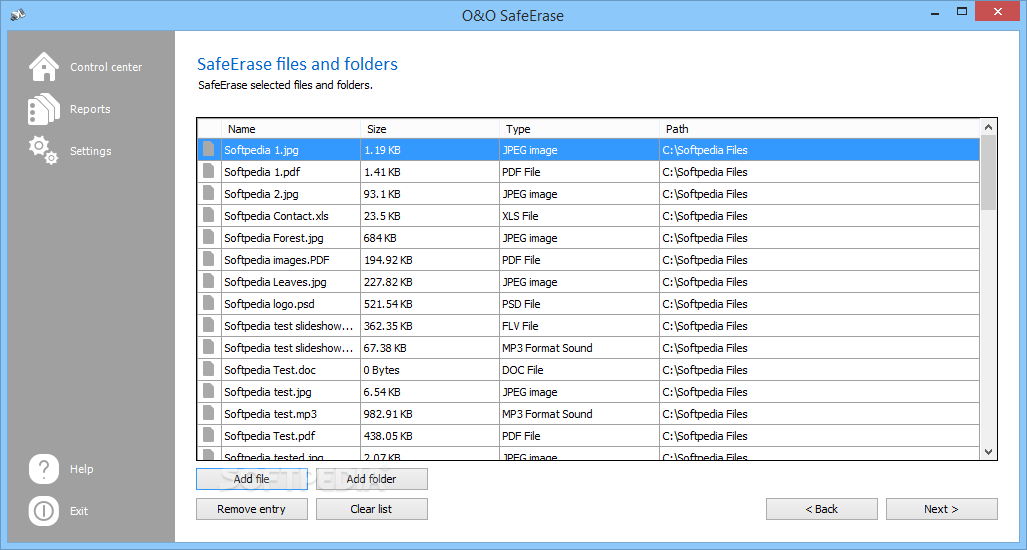The image size is (1027, 550).
Task: Go back with the < Back button
Action: tap(821, 509)
